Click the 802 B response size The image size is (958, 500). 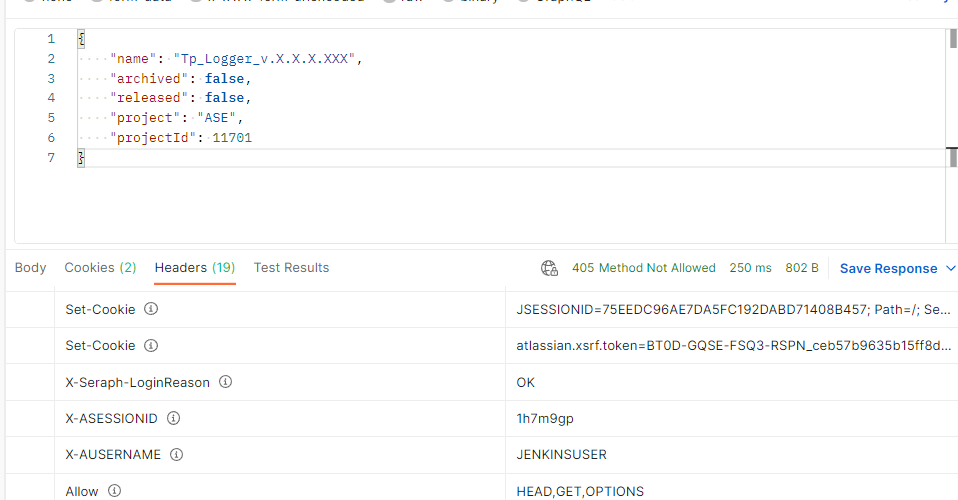802,268
